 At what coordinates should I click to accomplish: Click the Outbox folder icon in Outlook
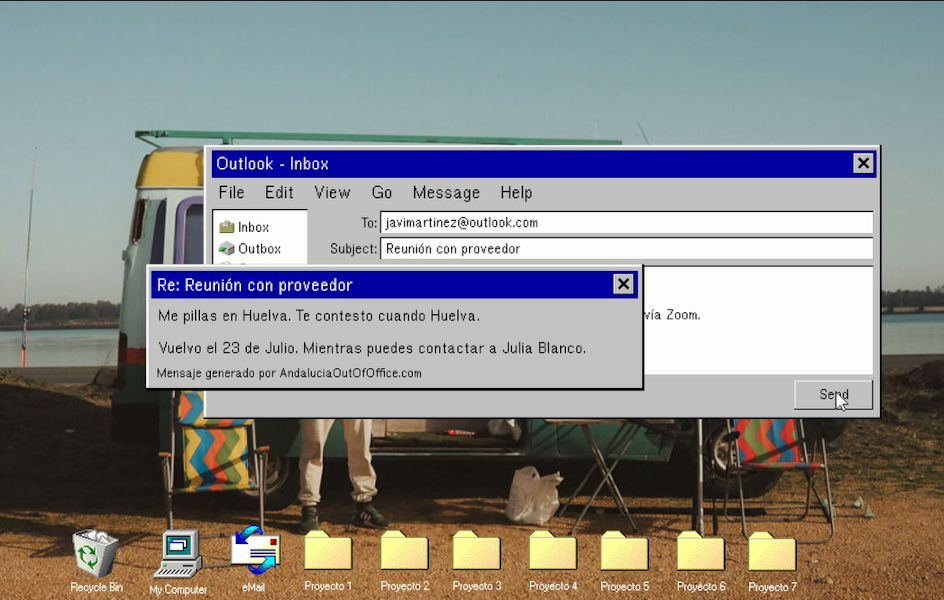pyautogui.click(x=226, y=248)
